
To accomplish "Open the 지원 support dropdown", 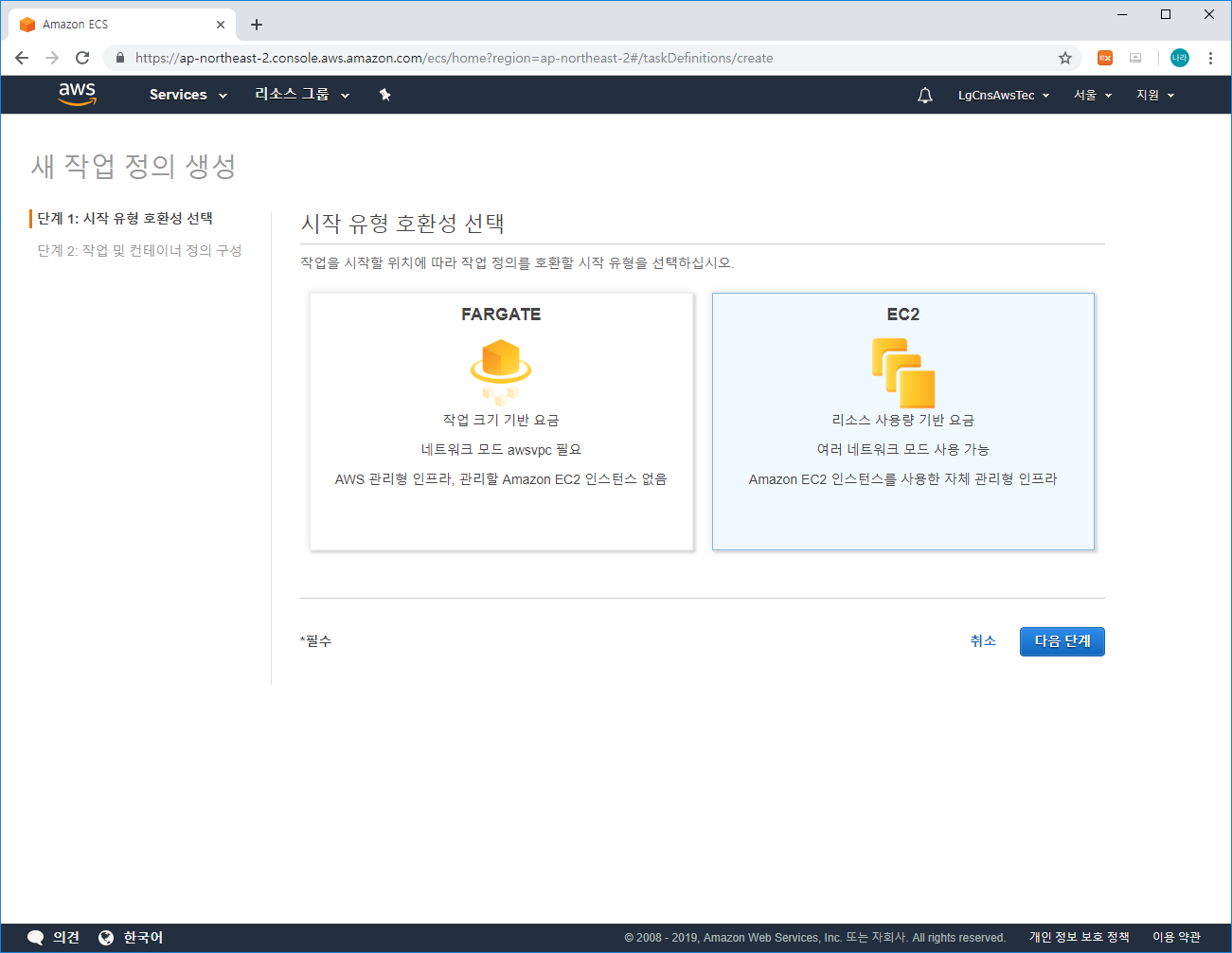I will point(1155,95).
